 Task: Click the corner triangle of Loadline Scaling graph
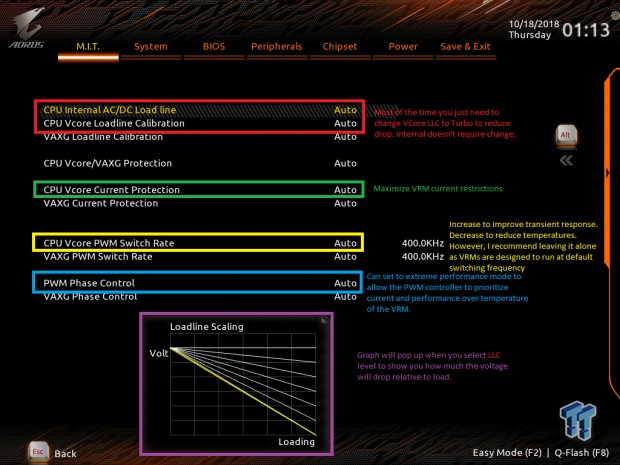click(325, 320)
